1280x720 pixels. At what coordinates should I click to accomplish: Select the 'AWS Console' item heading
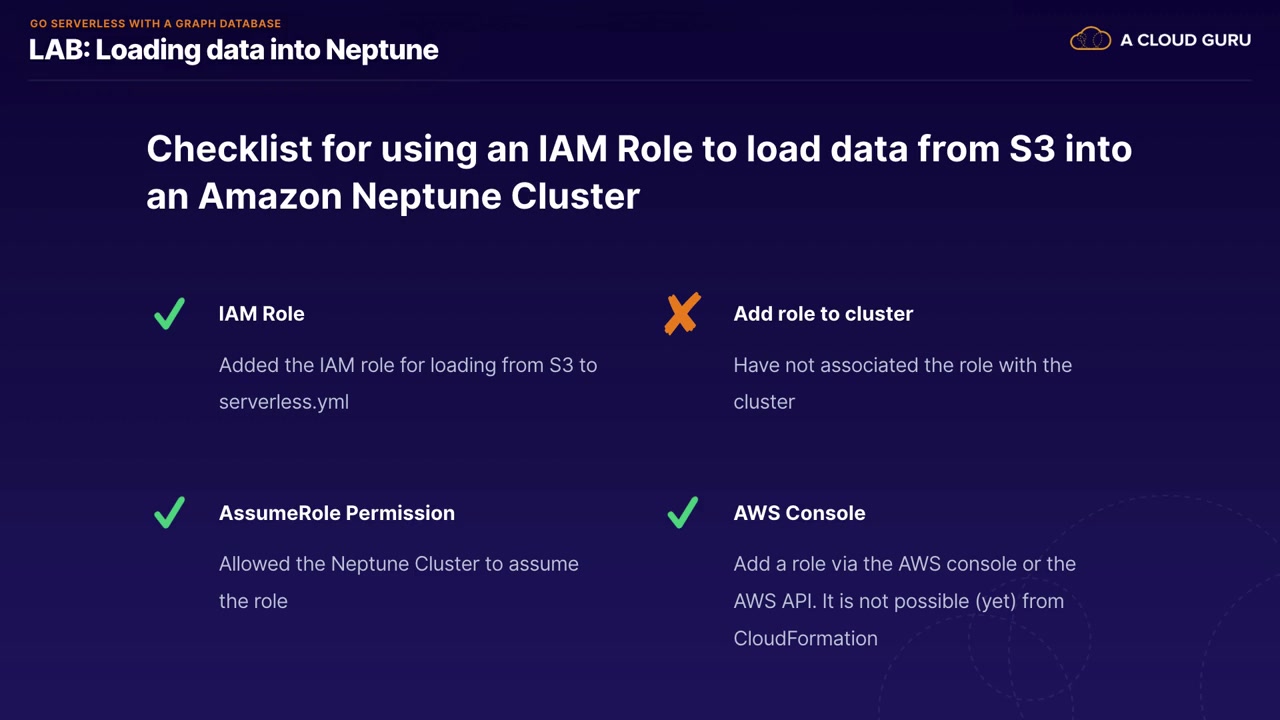click(x=799, y=513)
